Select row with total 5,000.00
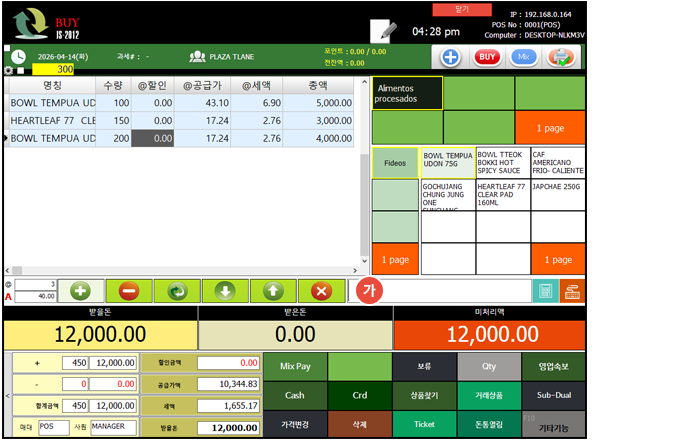The width and height of the screenshot is (680, 444). tap(181, 103)
